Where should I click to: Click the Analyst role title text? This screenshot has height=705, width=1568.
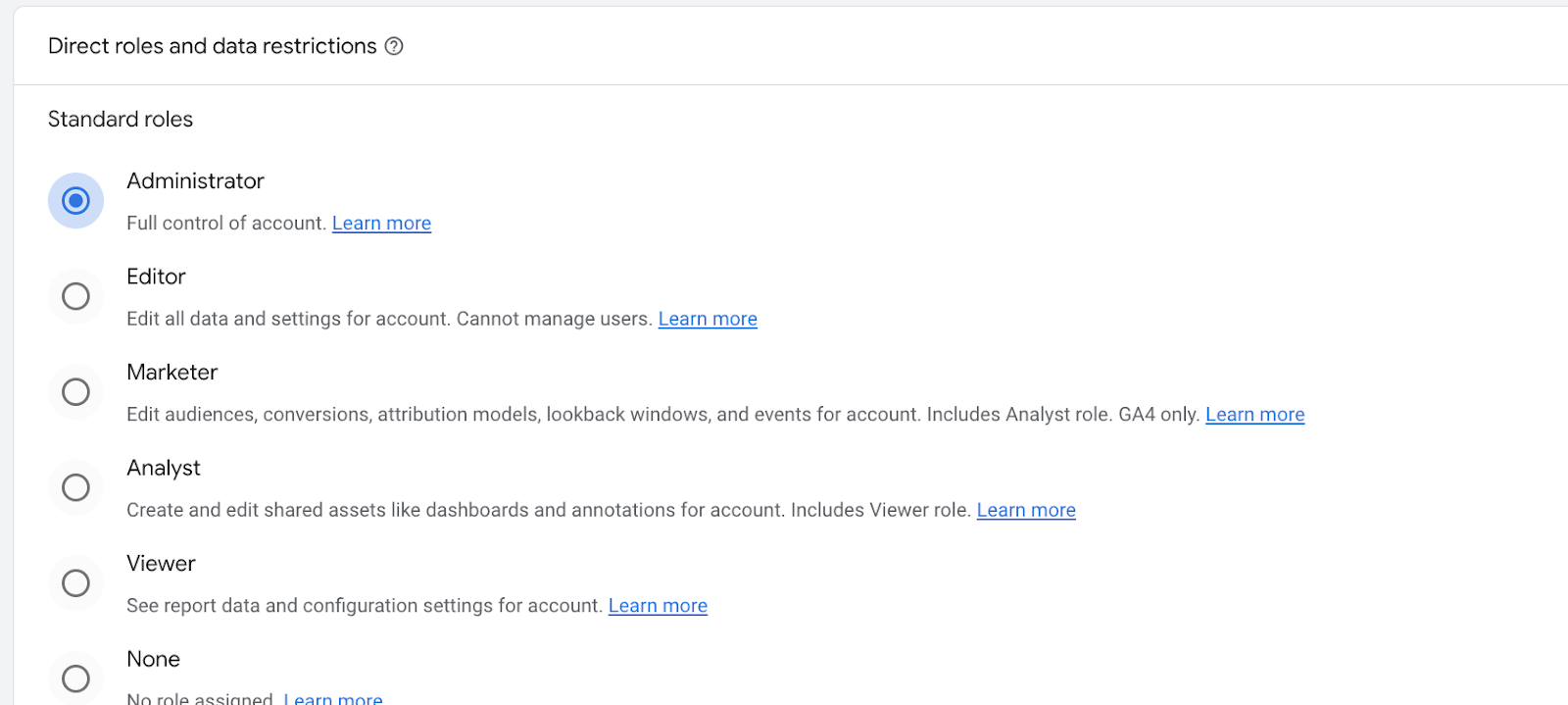163,468
